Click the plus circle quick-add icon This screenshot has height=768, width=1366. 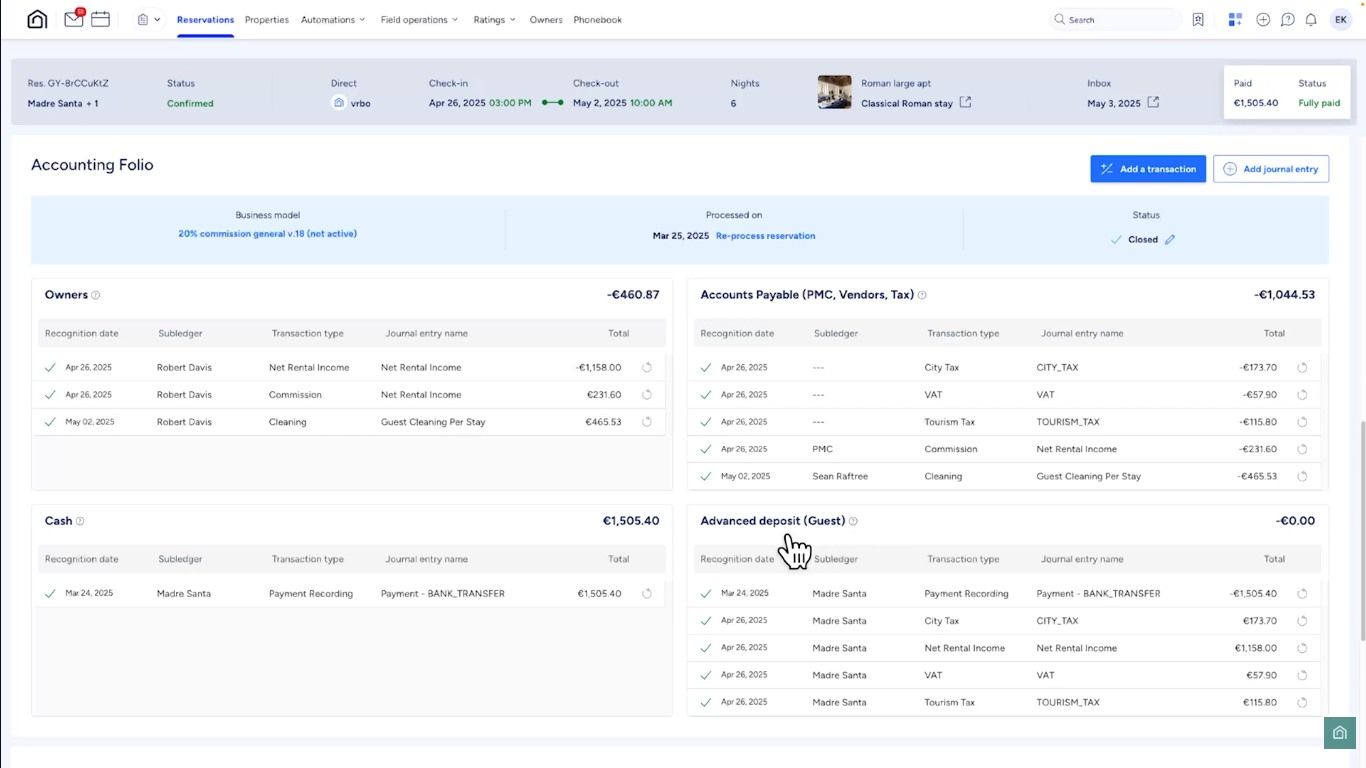[1263, 20]
